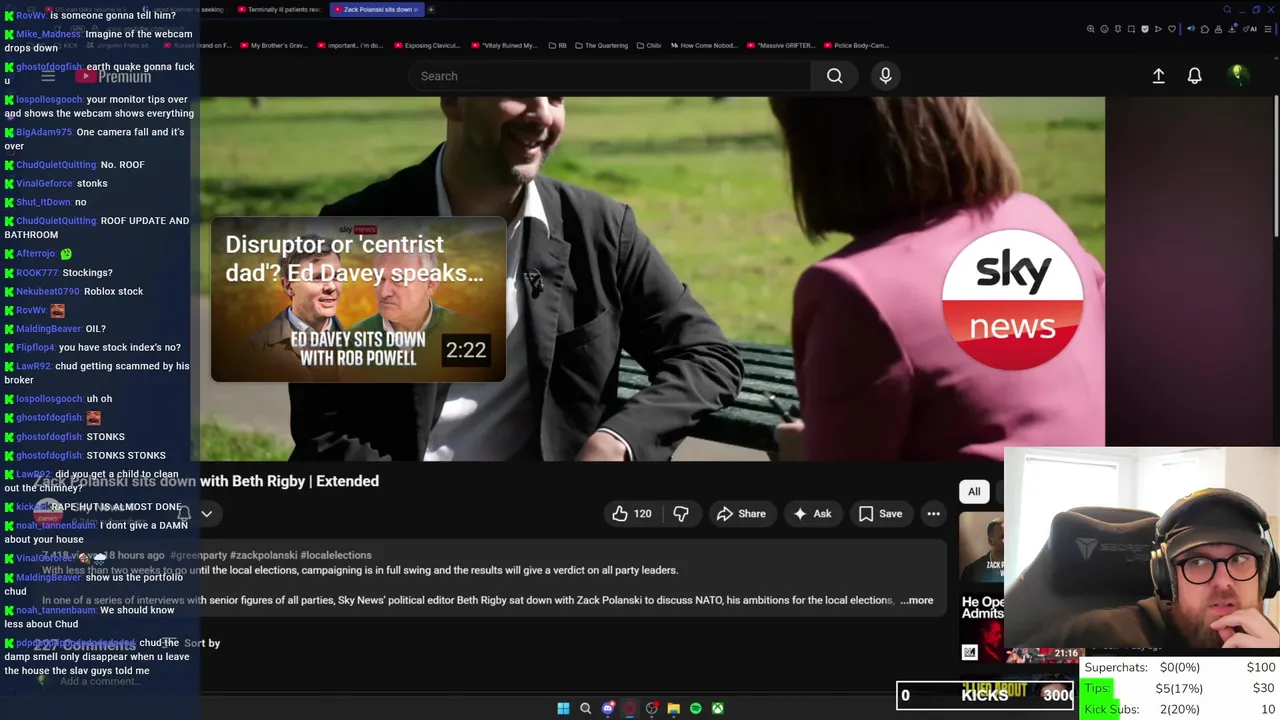Viewport: 1280px width, 720px height.
Task: Click the browser toolbar heart icon
Action: click(1172, 29)
